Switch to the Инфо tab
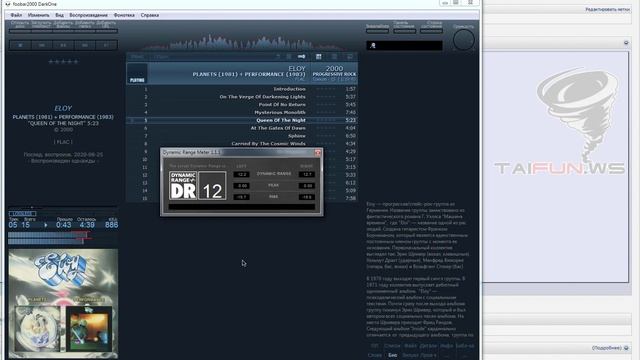 point(447,346)
